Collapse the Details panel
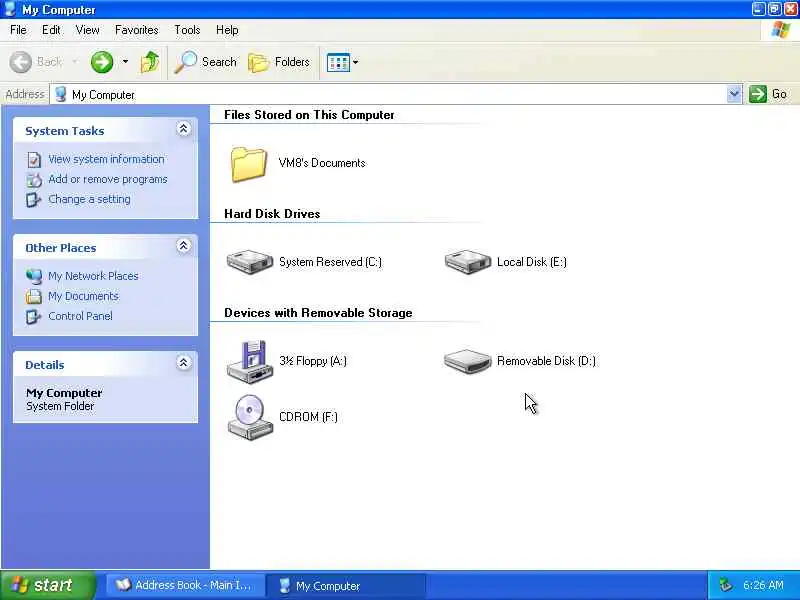The width and height of the screenshot is (800, 600). click(x=184, y=363)
